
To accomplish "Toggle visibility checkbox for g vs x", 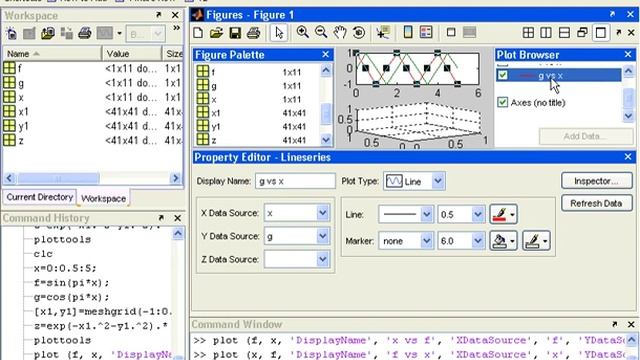I will tap(503, 75).
